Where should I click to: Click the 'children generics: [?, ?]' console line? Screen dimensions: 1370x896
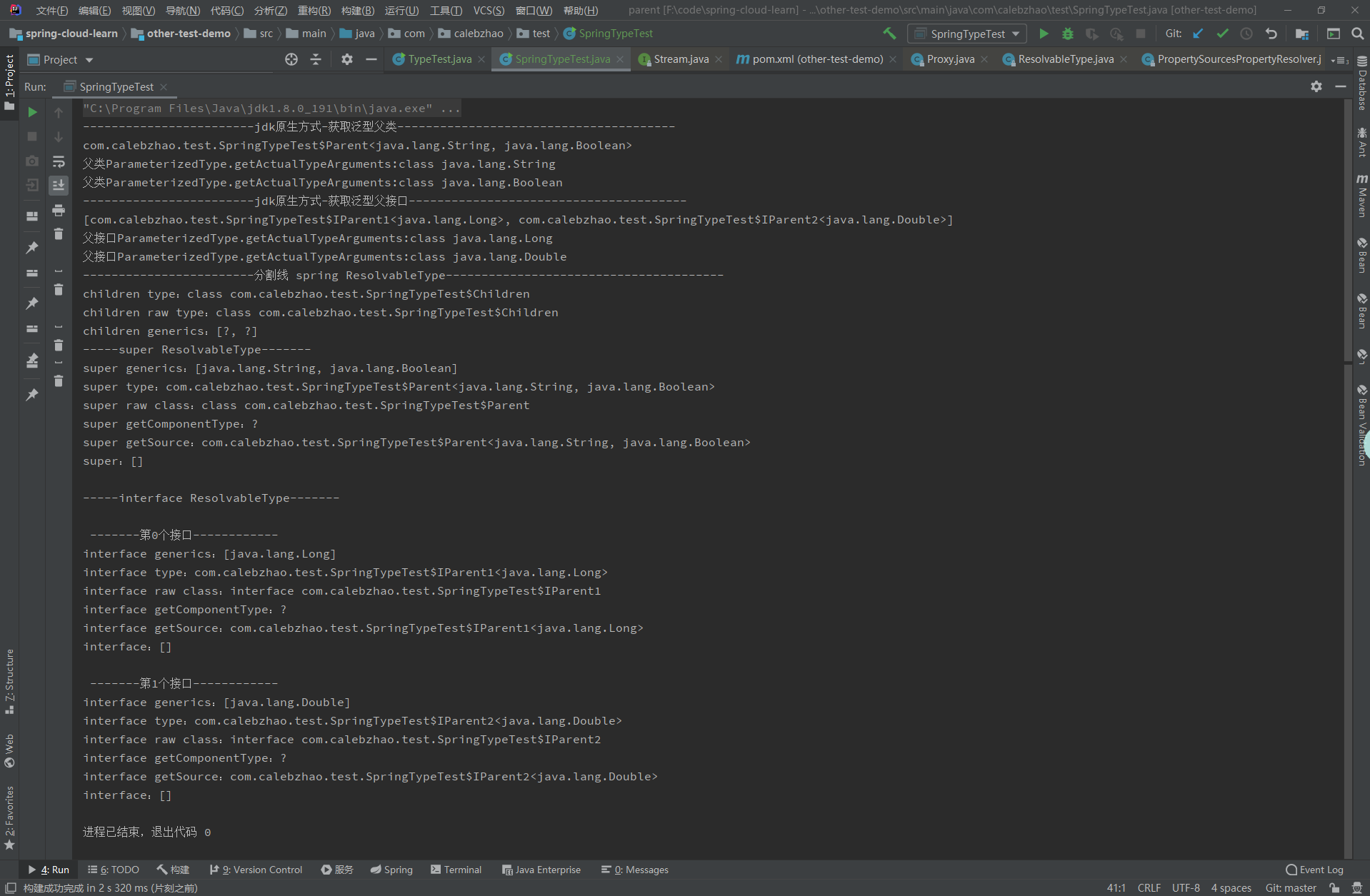[x=170, y=331]
